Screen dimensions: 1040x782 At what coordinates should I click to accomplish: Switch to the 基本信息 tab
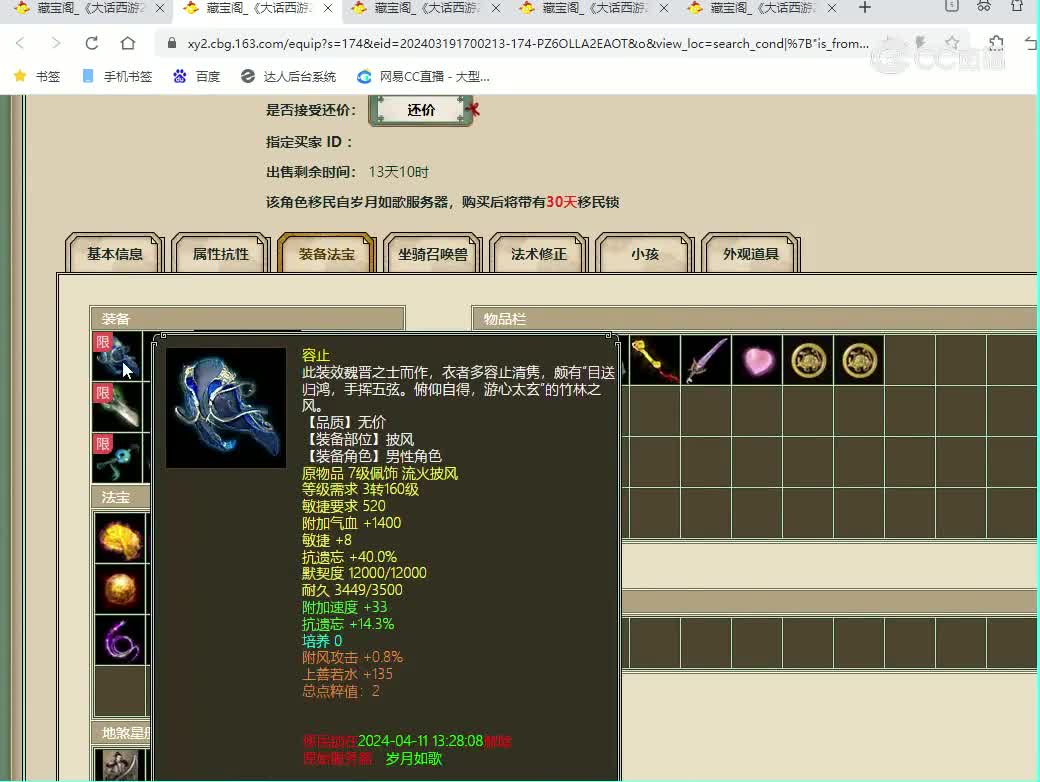click(x=115, y=253)
